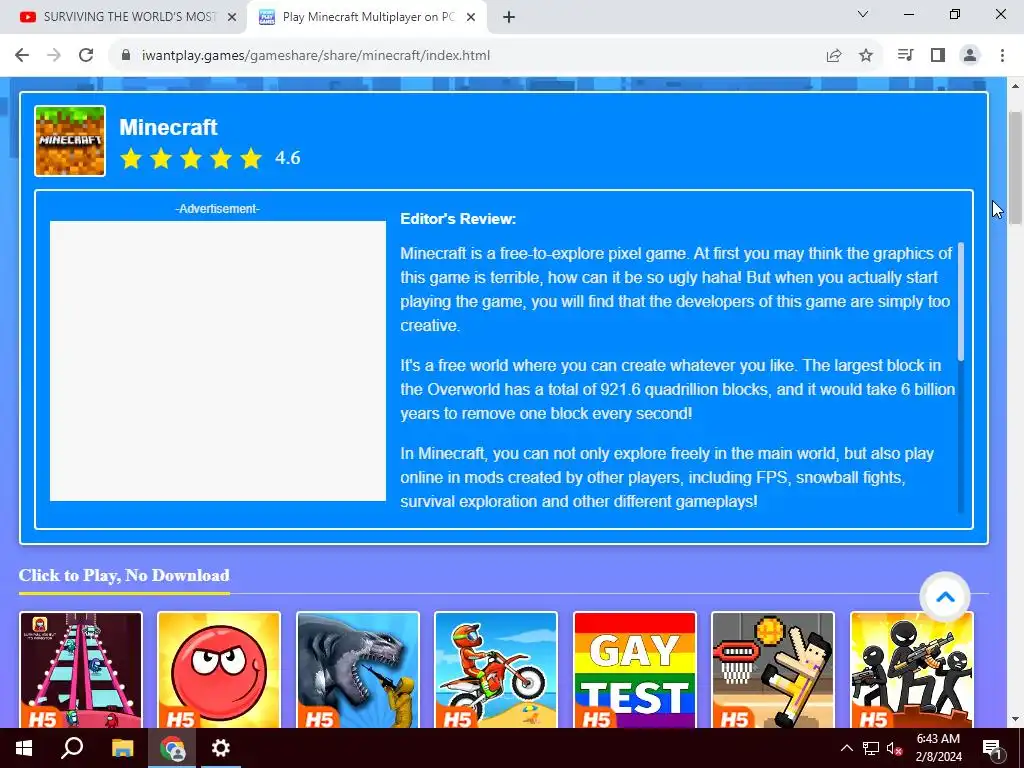Open the network status tray icon
Image resolution: width=1024 pixels, height=768 pixels.
click(x=871, y=748)
